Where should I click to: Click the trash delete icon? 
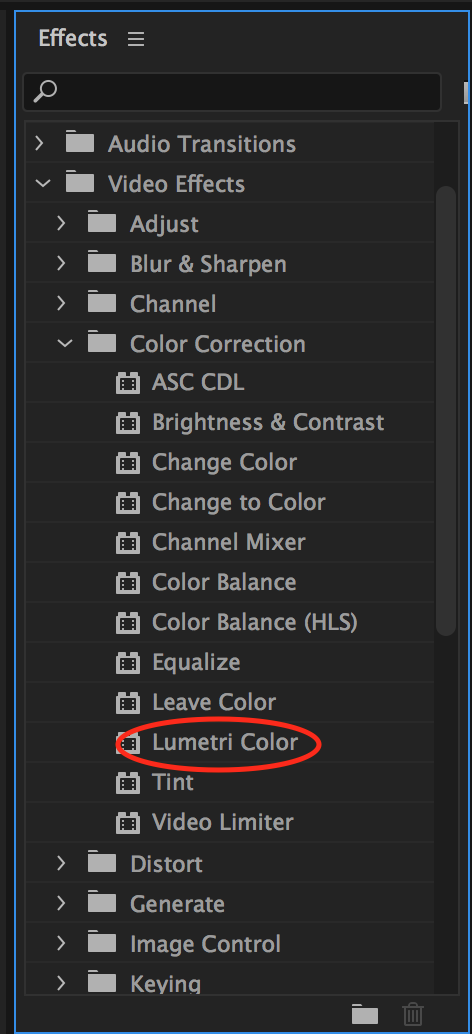click(413, 1013)
